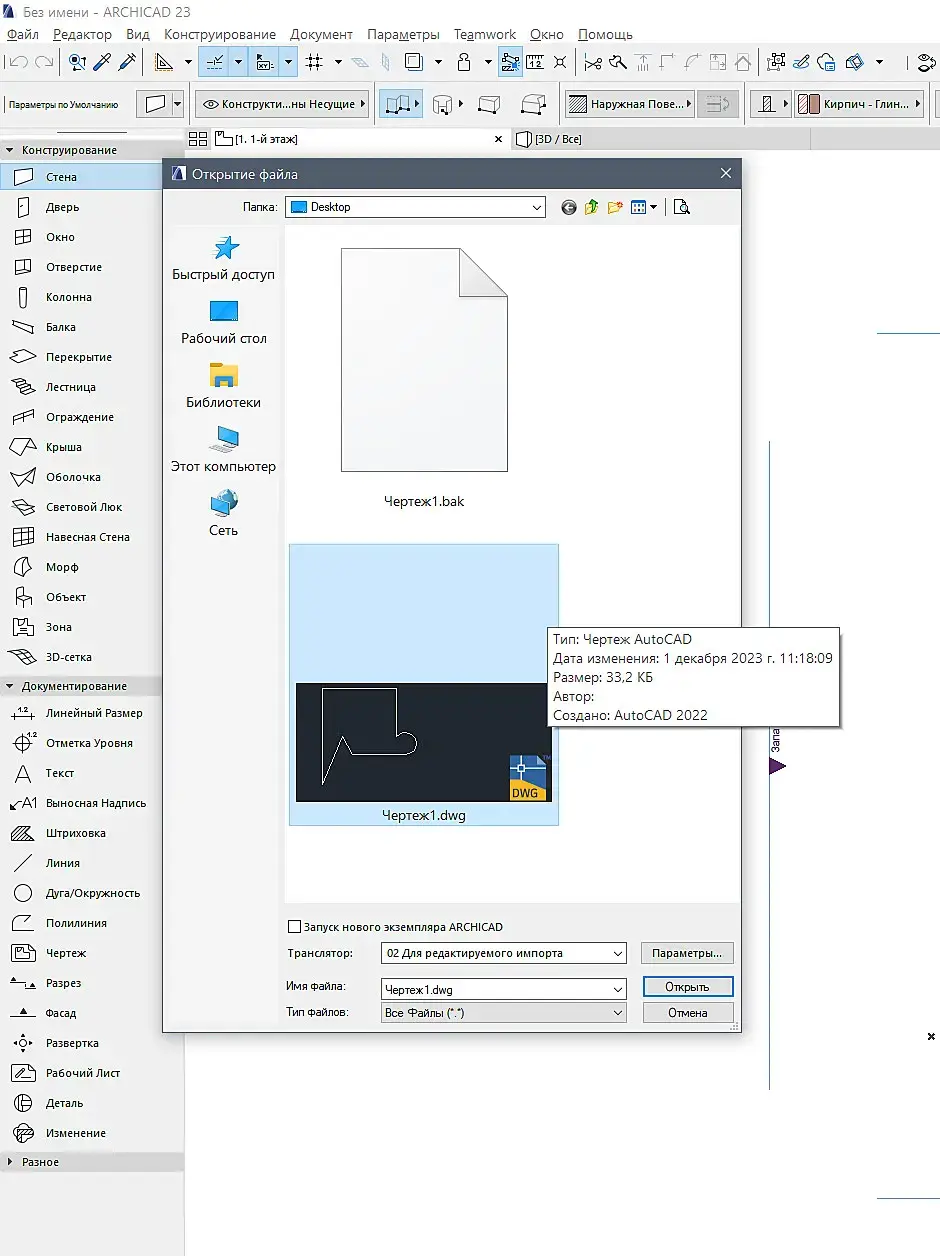940x1256 pixels.
Task: Collapse the Документирование toolbox section
Action: coord(10,686)
